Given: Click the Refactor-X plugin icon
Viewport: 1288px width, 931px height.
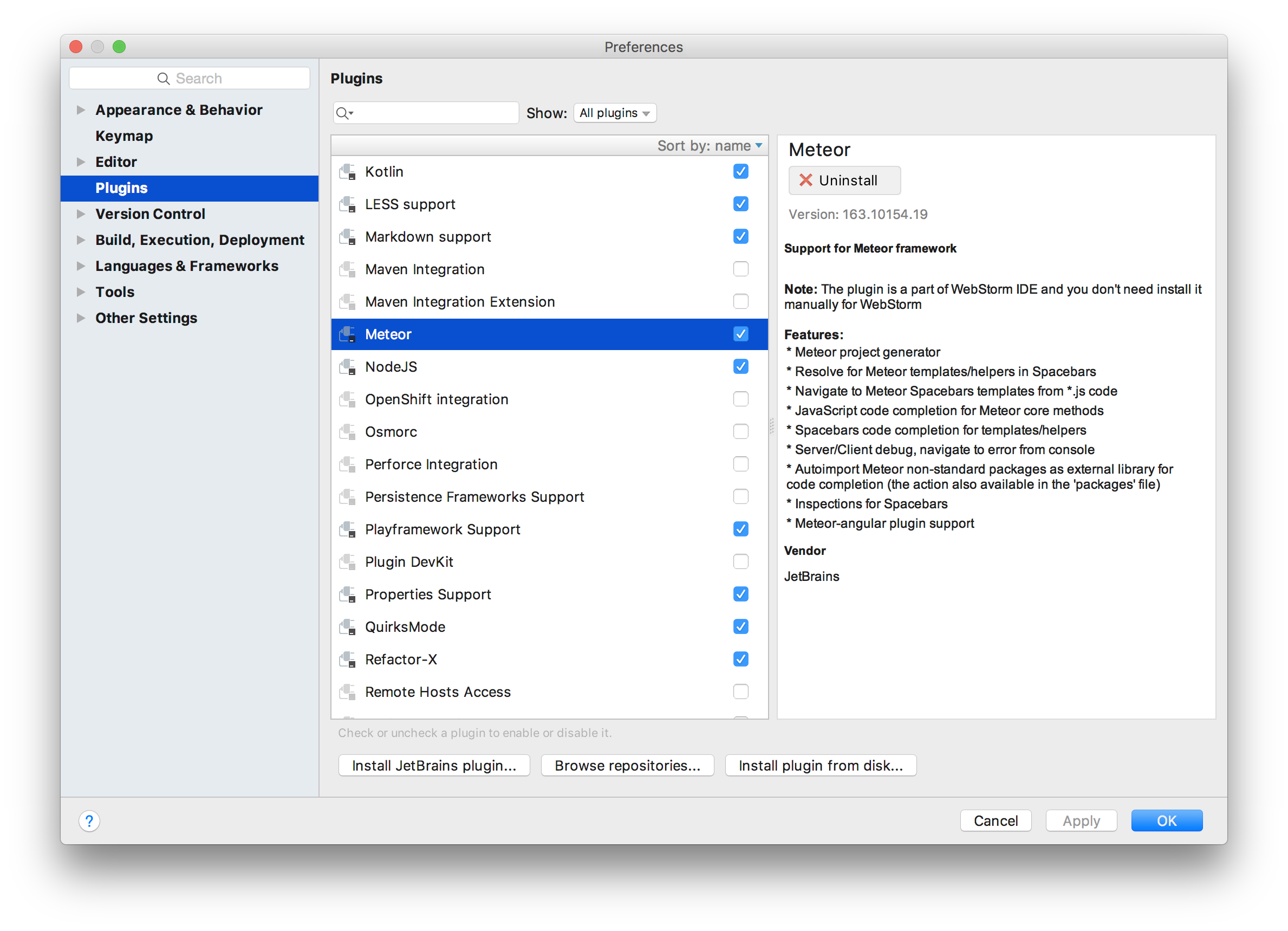Looking at the screenshot, I should [348, 660].
